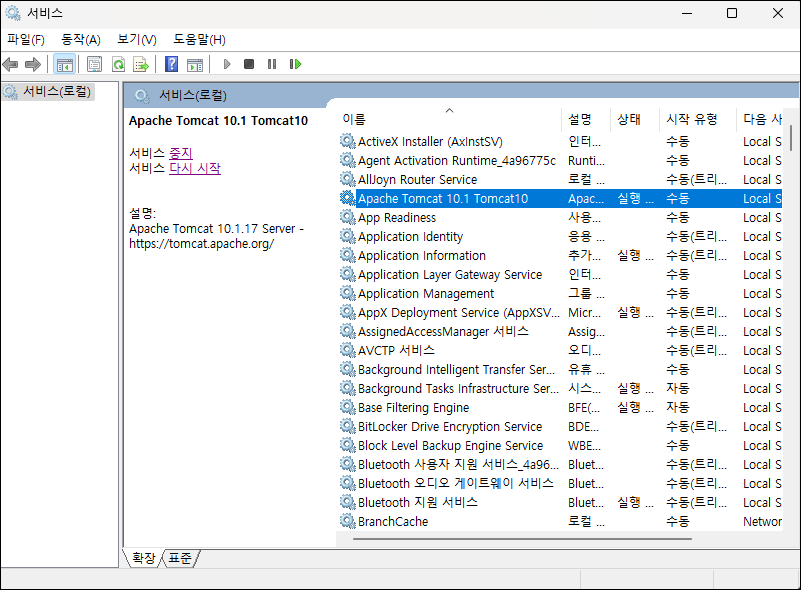Click the 다시 시작 service link
The height and width of the screenshot is (590, 801).
pos(195,169)
